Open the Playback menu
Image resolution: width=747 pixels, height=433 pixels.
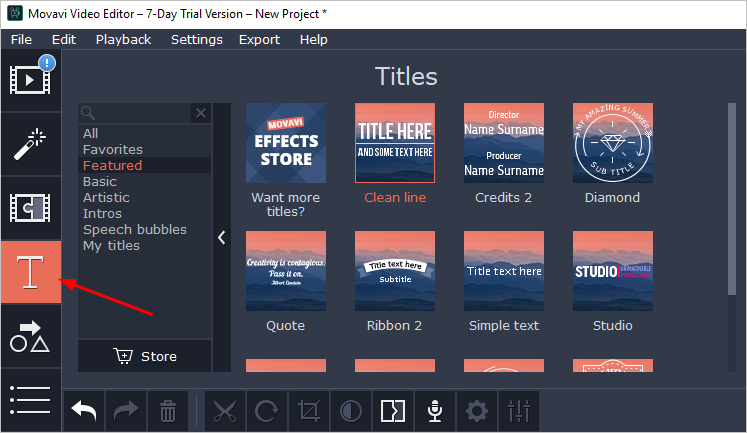point(123,40)
